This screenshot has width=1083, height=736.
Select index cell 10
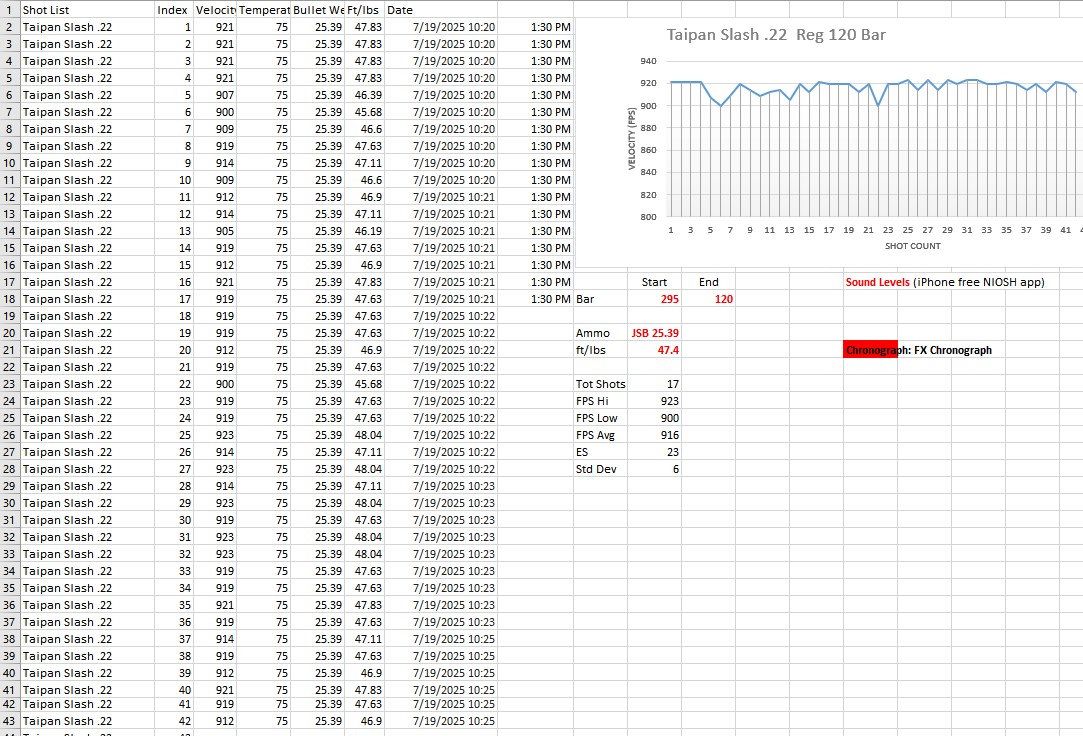pos(173,180)
